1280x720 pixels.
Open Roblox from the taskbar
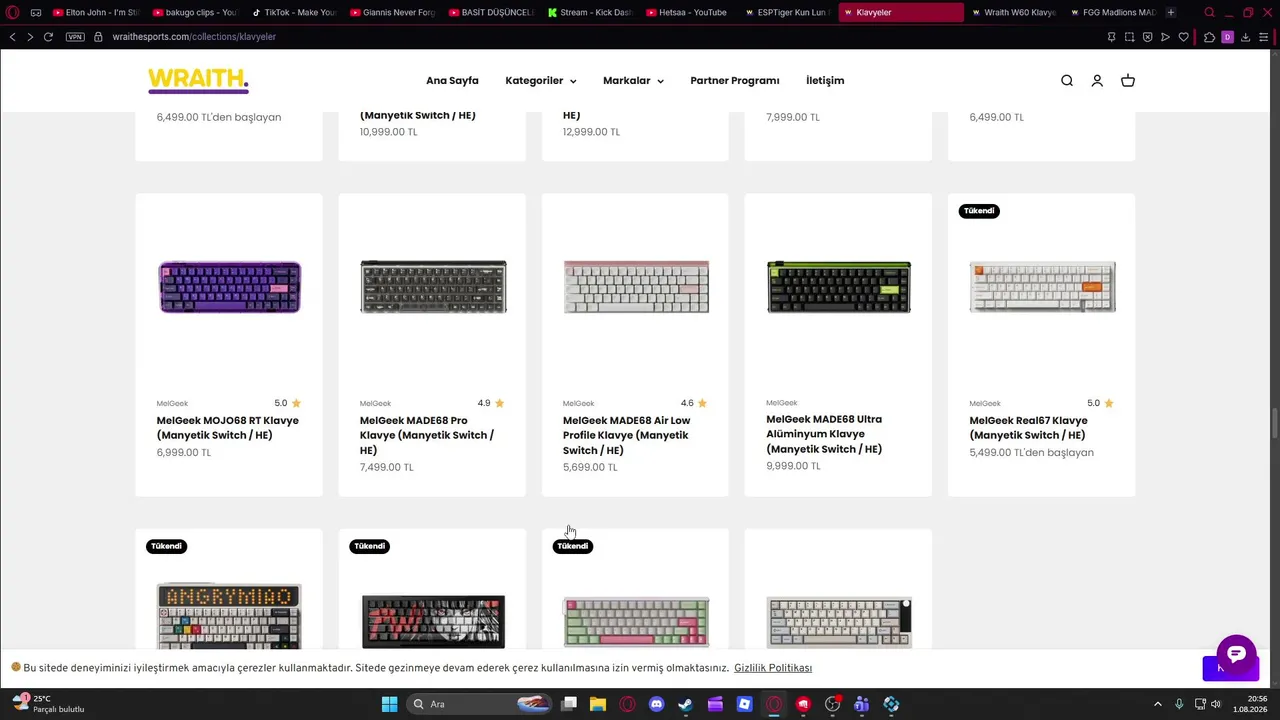(x=744, y=704)
